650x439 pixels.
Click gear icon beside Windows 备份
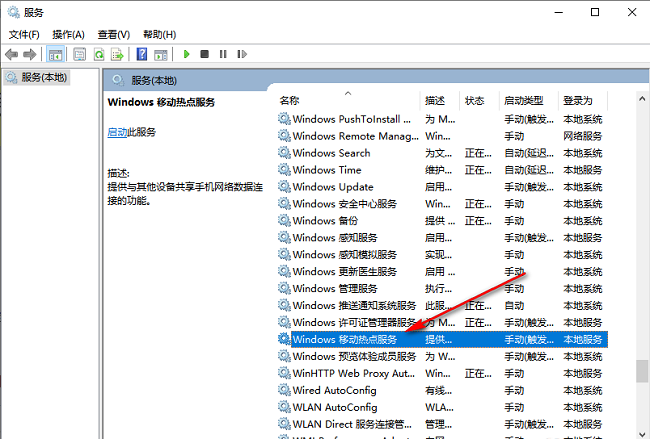coord(284,221)
